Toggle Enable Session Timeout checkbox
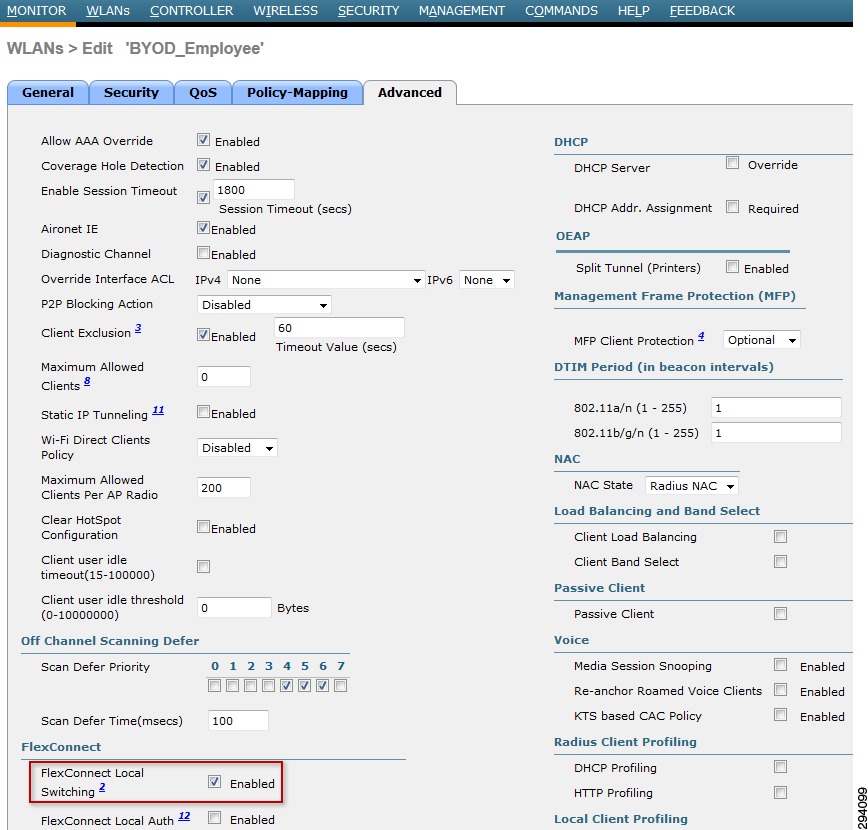Image resolution: width=868 pixels, height=830 pixels. [203, 197]
